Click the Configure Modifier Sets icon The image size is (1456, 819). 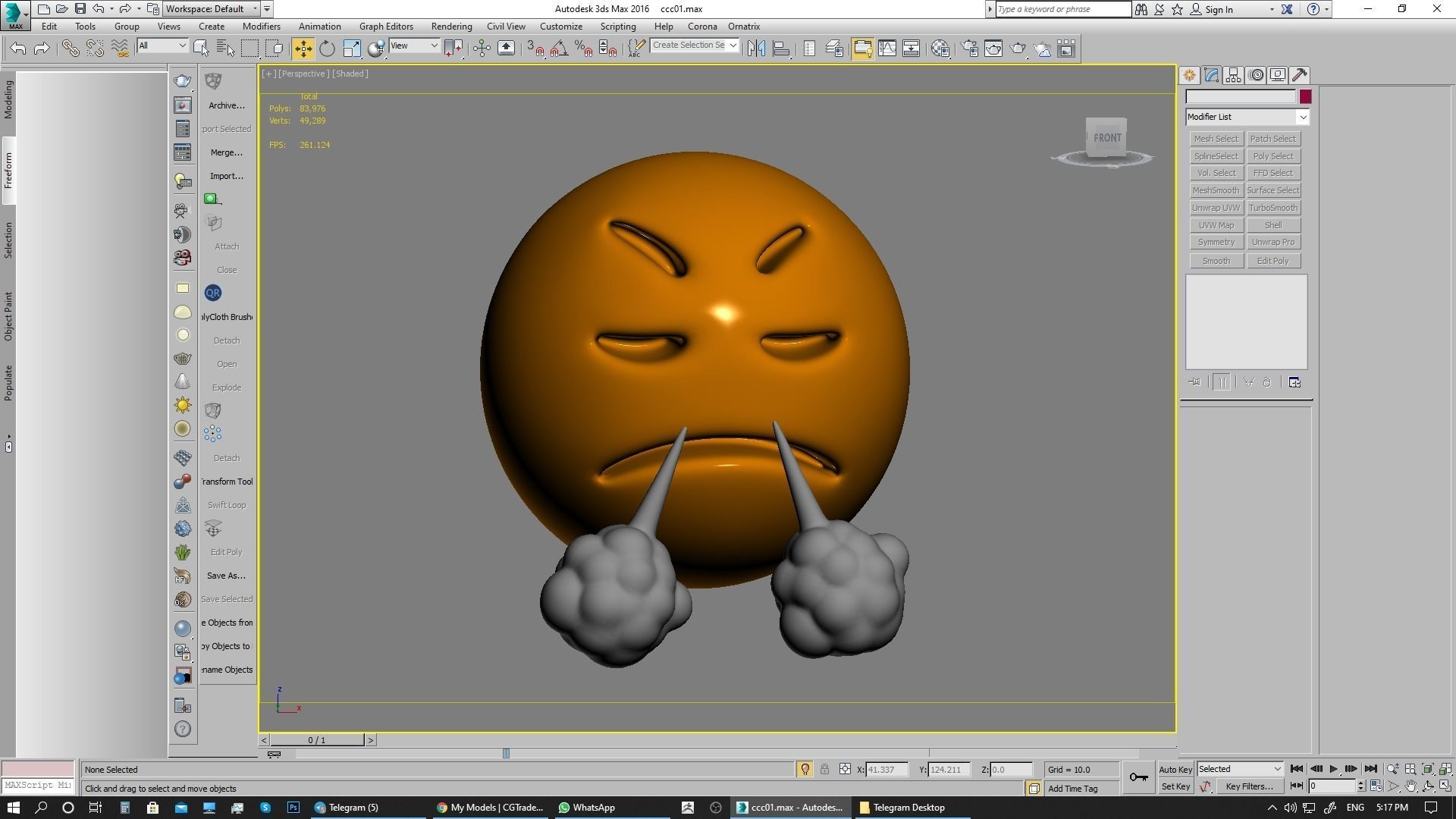pyautogui.click(x=1294, y=382)
